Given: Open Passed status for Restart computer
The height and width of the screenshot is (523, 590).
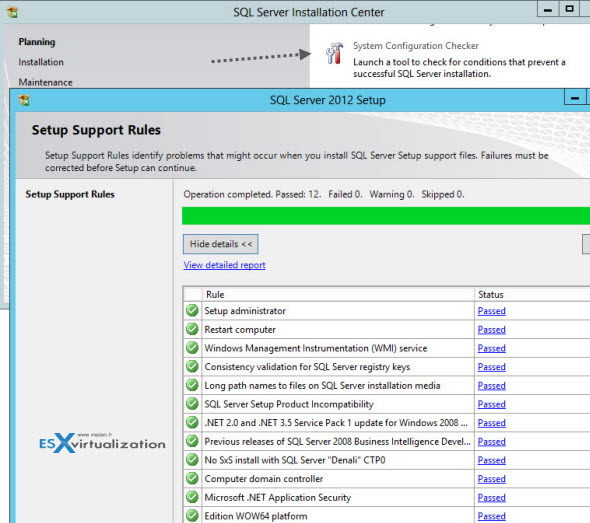Looking at the screenshot, I should [491, 330].
